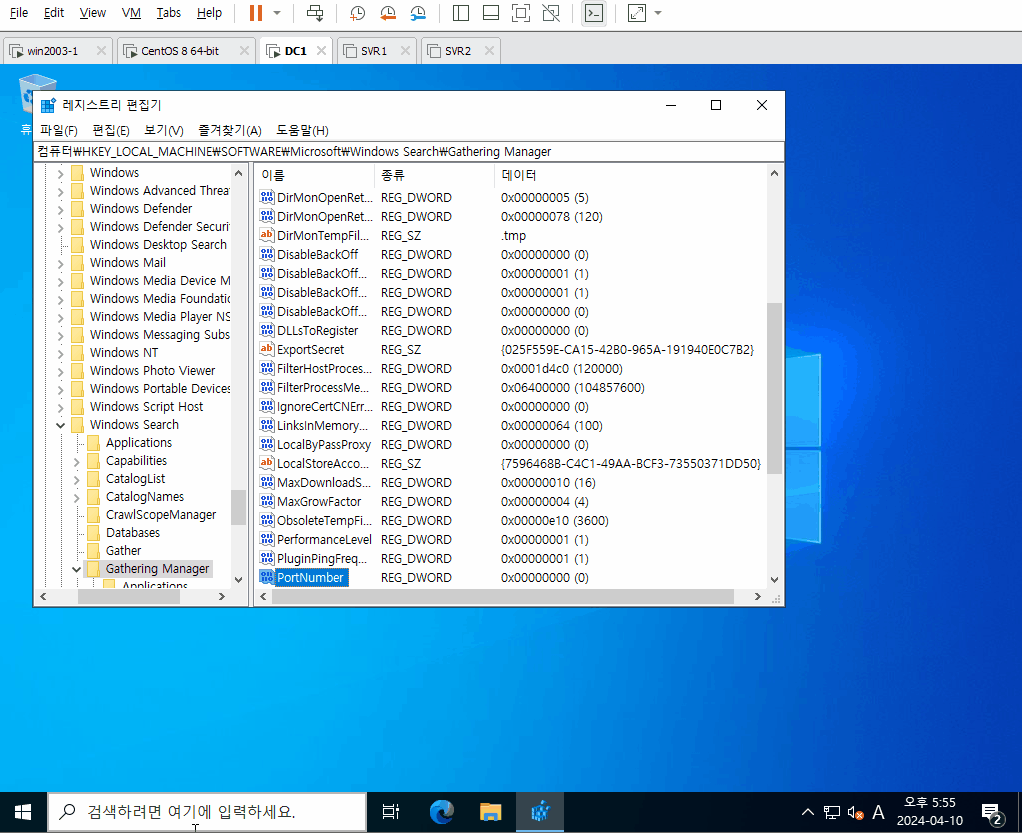Open File Explorer from the taskbar
Viewport: 1022px width, 833px height.
490,812
